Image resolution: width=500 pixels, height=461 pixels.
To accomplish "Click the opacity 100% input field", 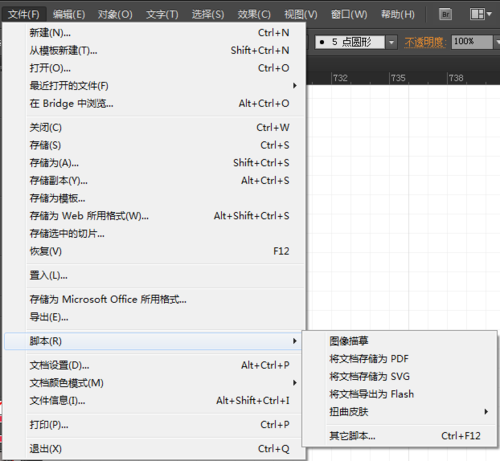I will [472, 42].
